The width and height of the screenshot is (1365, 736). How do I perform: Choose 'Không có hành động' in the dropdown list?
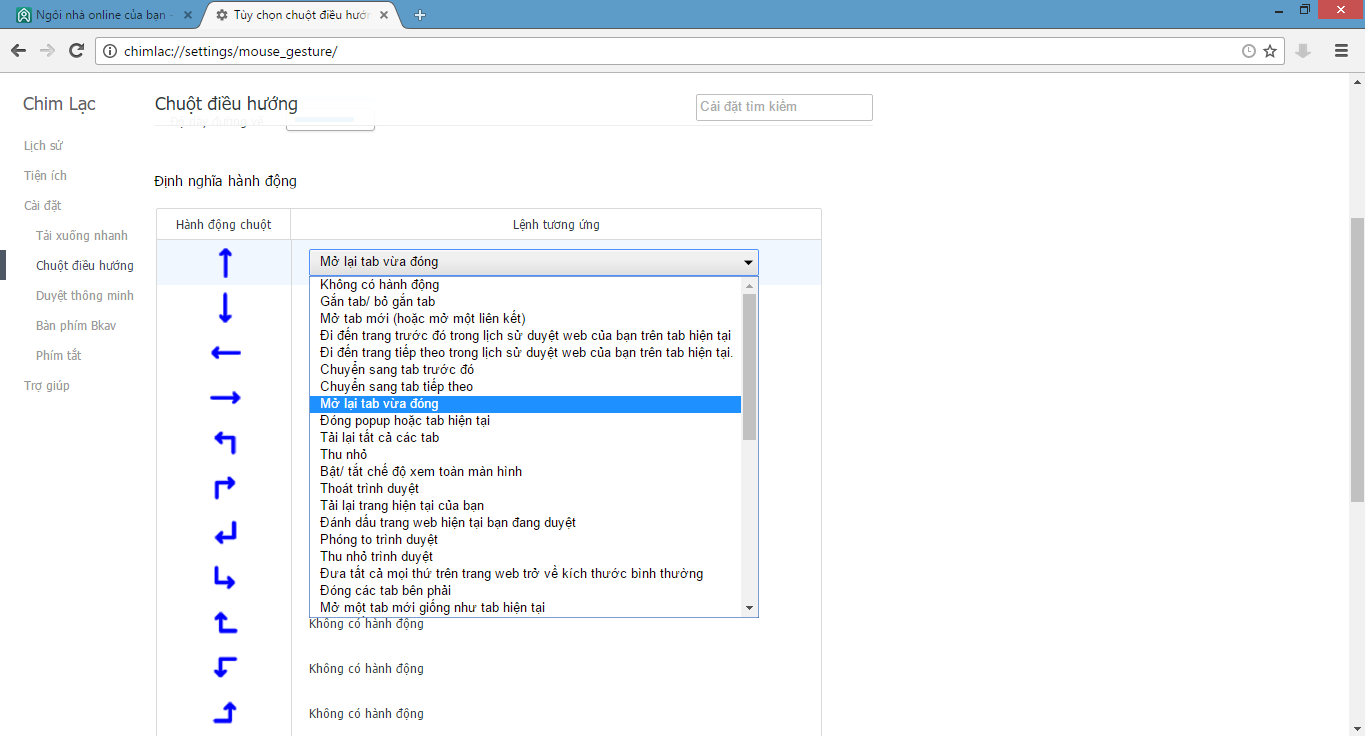pos(525,285)
